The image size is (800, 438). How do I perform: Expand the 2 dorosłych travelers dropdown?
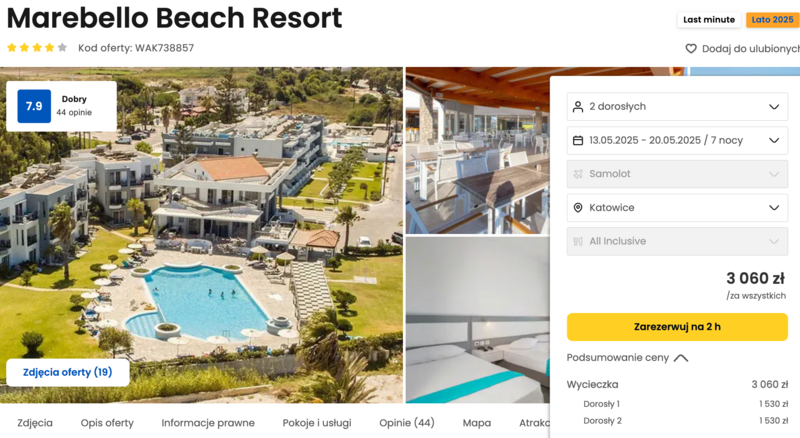(677, 107)
